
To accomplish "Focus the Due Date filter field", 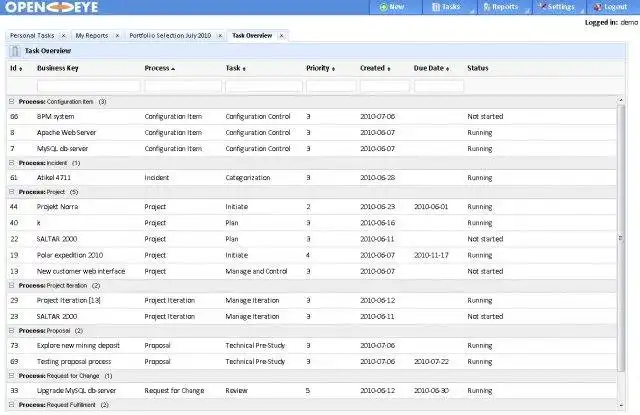I will (x=439, y=86).
